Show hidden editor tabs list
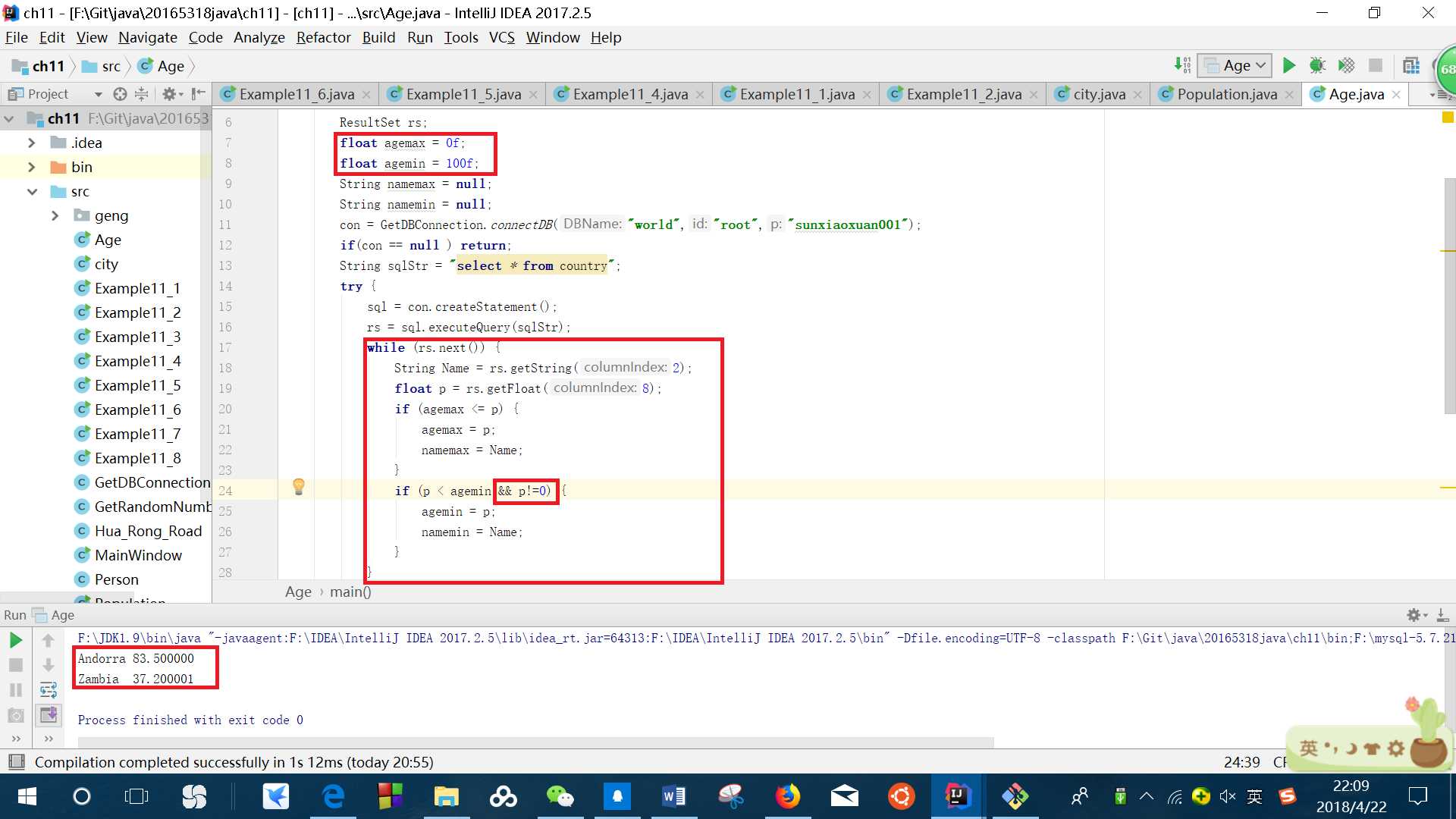 [1440, 95]
